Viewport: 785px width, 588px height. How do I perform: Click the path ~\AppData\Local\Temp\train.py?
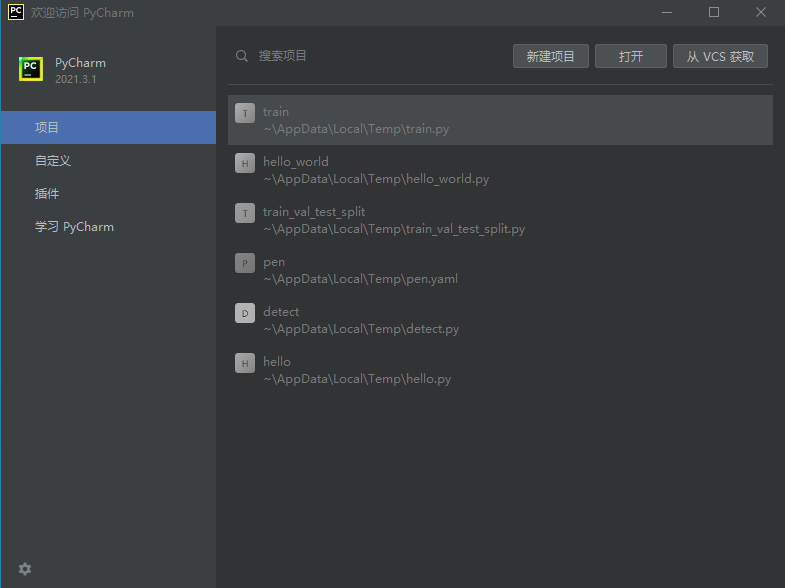pyautogui.click(x=356, y=129)
